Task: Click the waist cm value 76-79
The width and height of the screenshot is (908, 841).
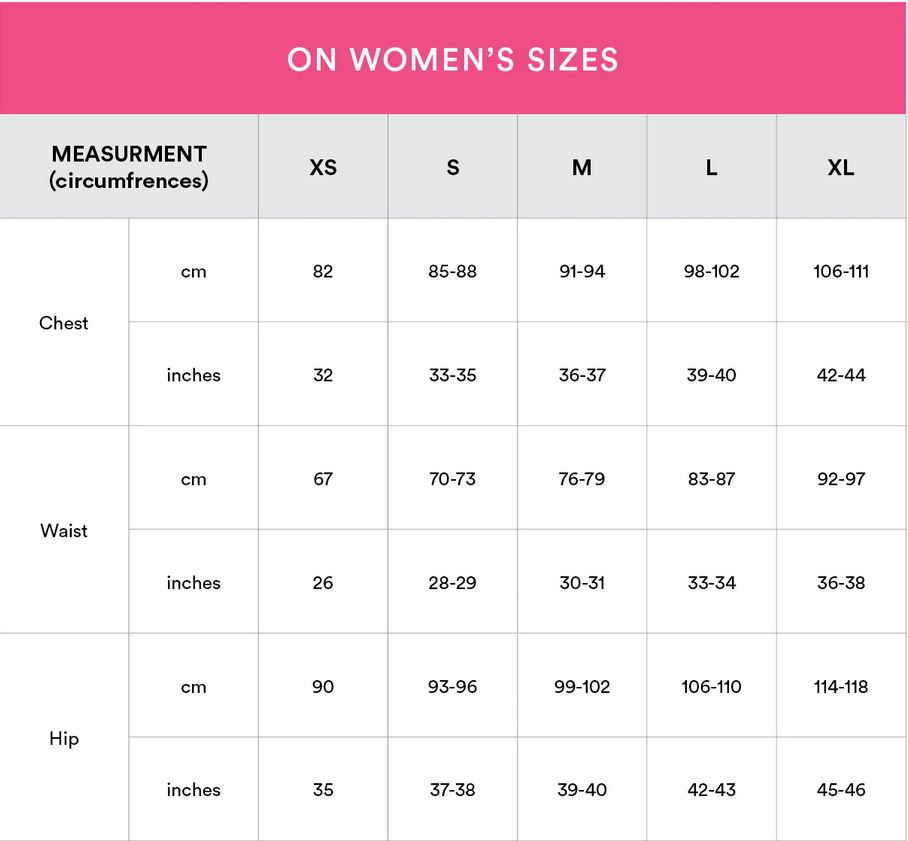Action: (x=582, y=478)
